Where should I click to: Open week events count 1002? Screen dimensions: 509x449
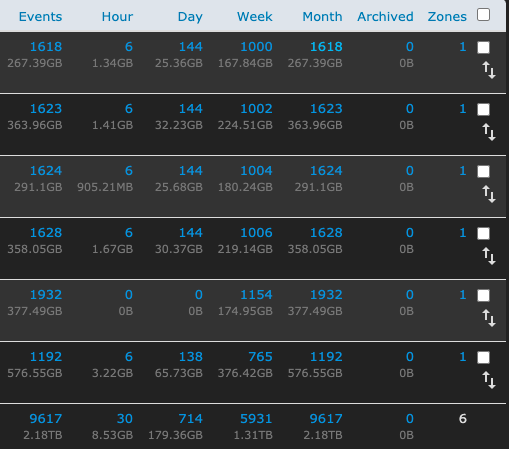[256, 109]
